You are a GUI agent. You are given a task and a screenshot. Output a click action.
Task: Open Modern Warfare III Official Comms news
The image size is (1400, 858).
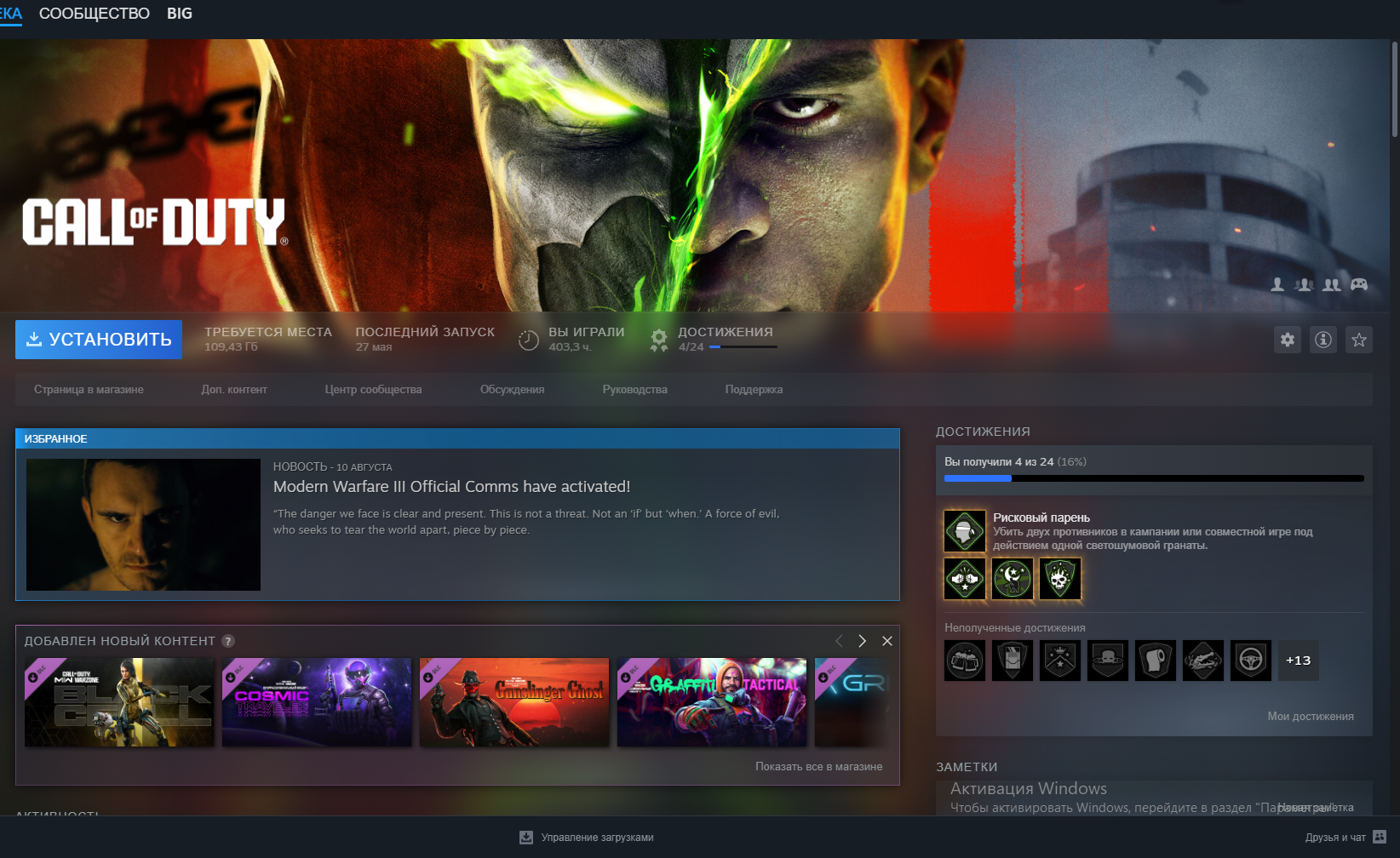pos(451,487)
